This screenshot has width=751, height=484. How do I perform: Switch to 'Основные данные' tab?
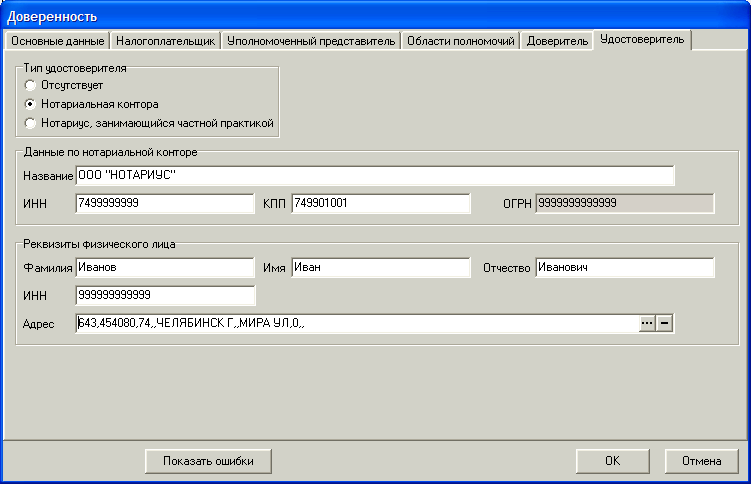pyautogui.click(x=57, y=41)
